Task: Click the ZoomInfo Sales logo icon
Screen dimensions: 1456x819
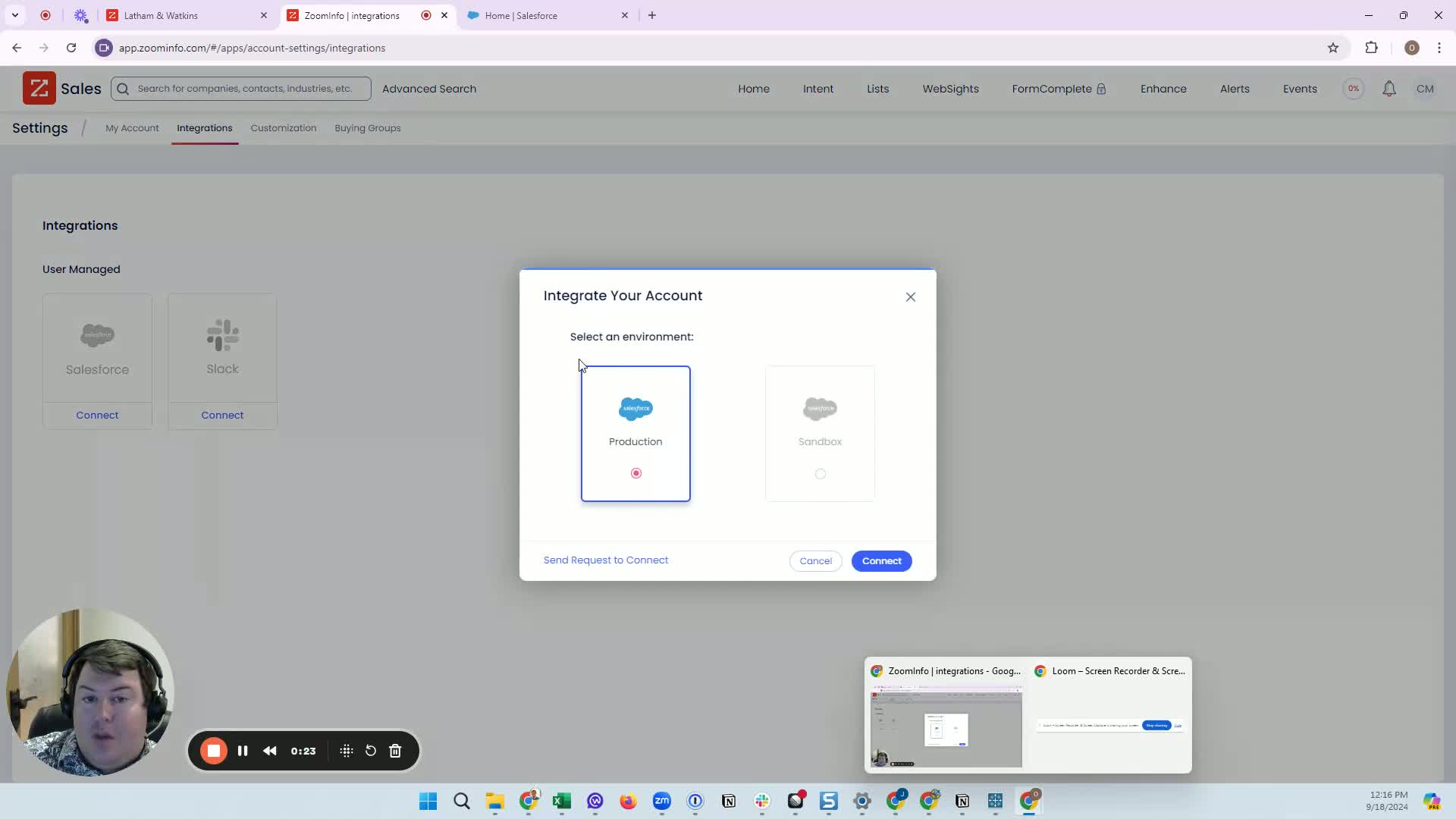Action: click(x=39, y=88)
